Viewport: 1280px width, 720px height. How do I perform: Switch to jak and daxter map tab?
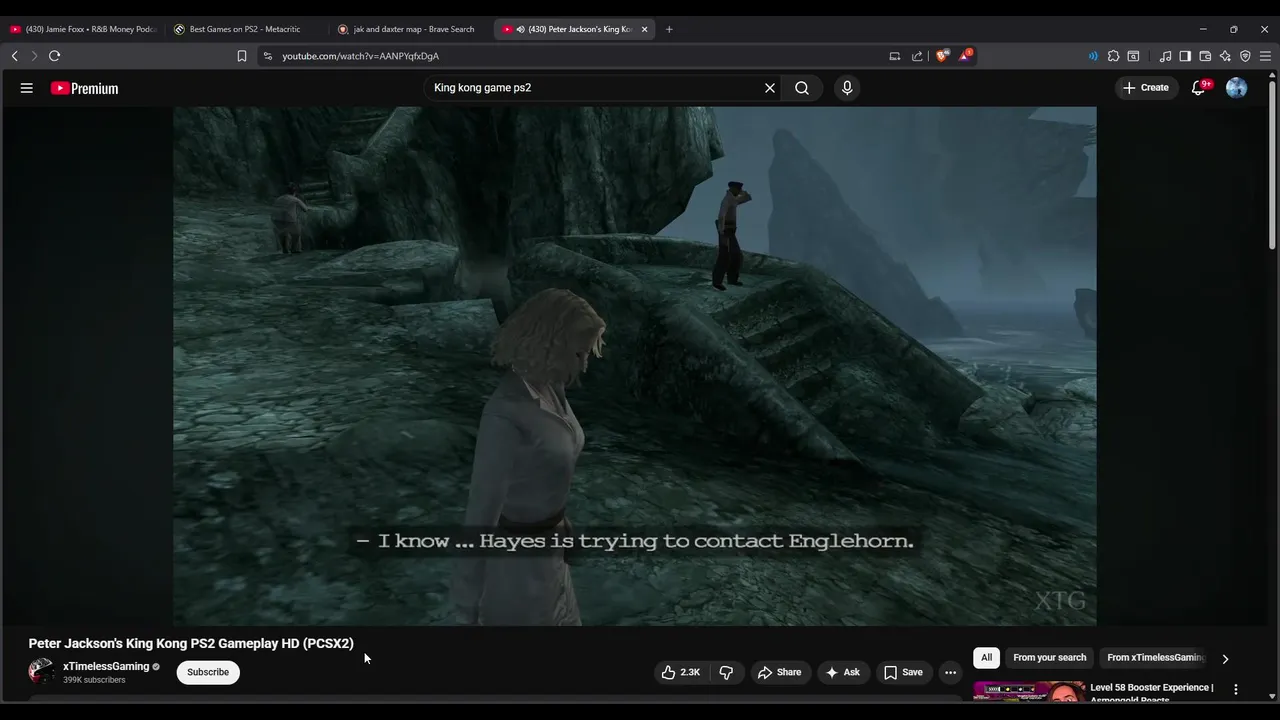(x=410, y=29)
